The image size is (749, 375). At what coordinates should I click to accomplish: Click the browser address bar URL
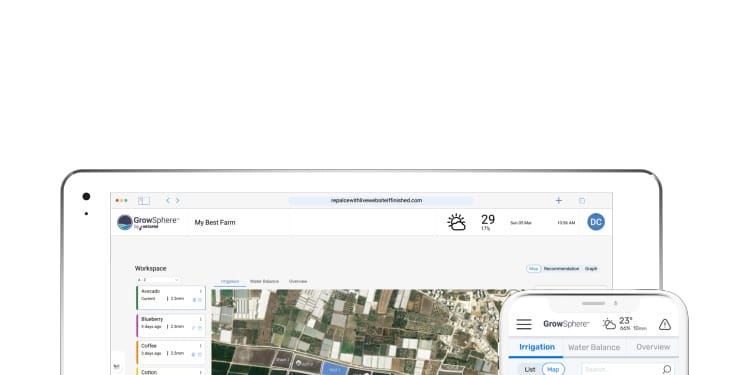point(376,201)
